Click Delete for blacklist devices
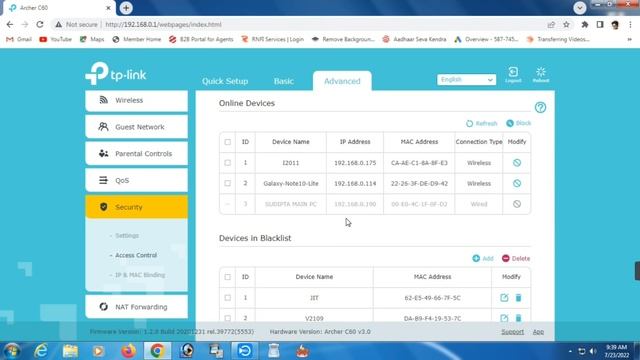 (516, 258)
